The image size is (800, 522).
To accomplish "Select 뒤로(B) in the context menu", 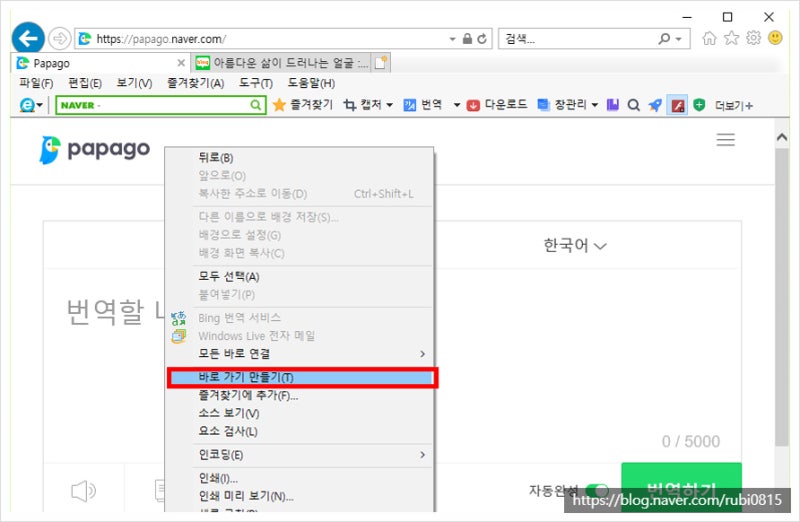I will 299,158.
